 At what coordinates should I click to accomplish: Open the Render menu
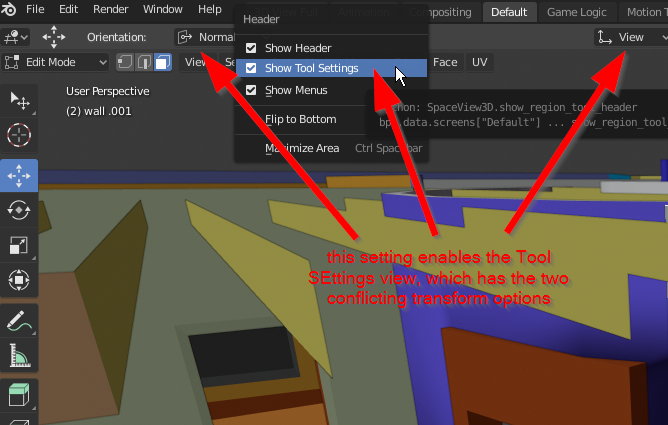point(110,9)
